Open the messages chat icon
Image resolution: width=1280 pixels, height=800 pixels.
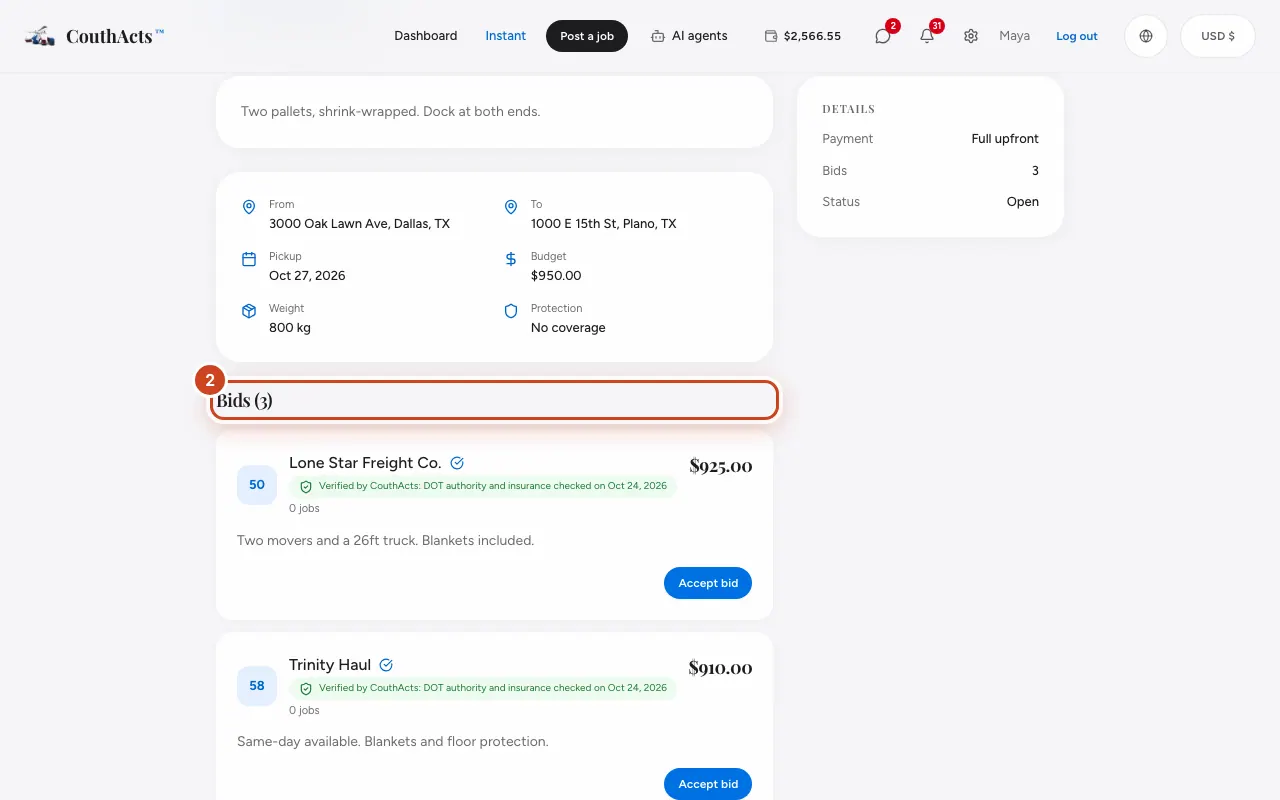click(883, 36)
